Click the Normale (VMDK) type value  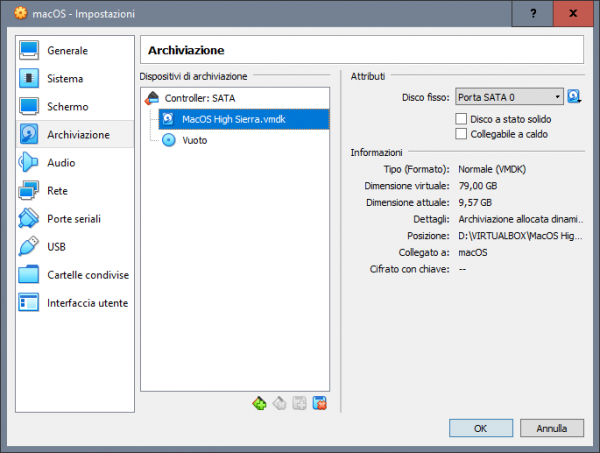(x=492, y=169)
